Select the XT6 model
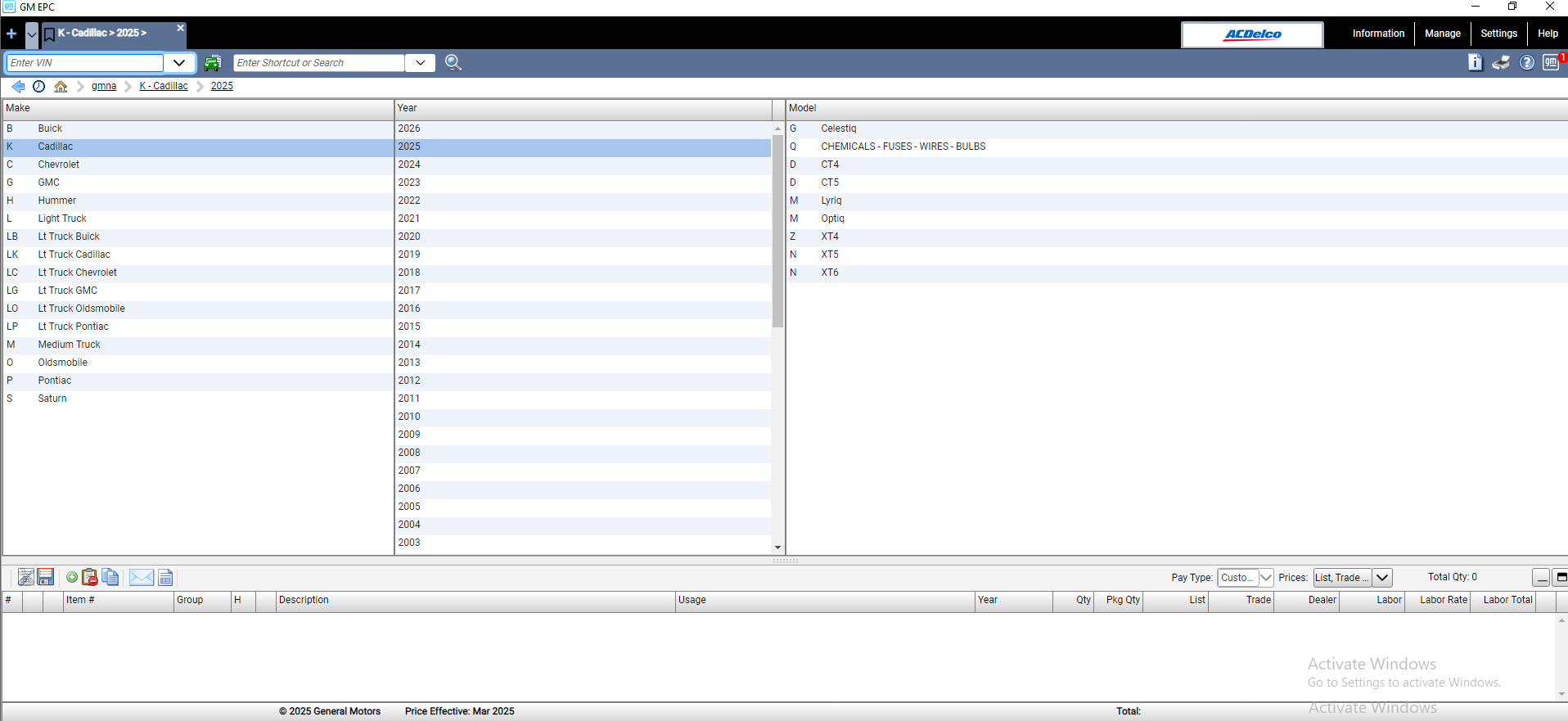The width and height of the screenshot is (1568, 721). [1177, 273]
